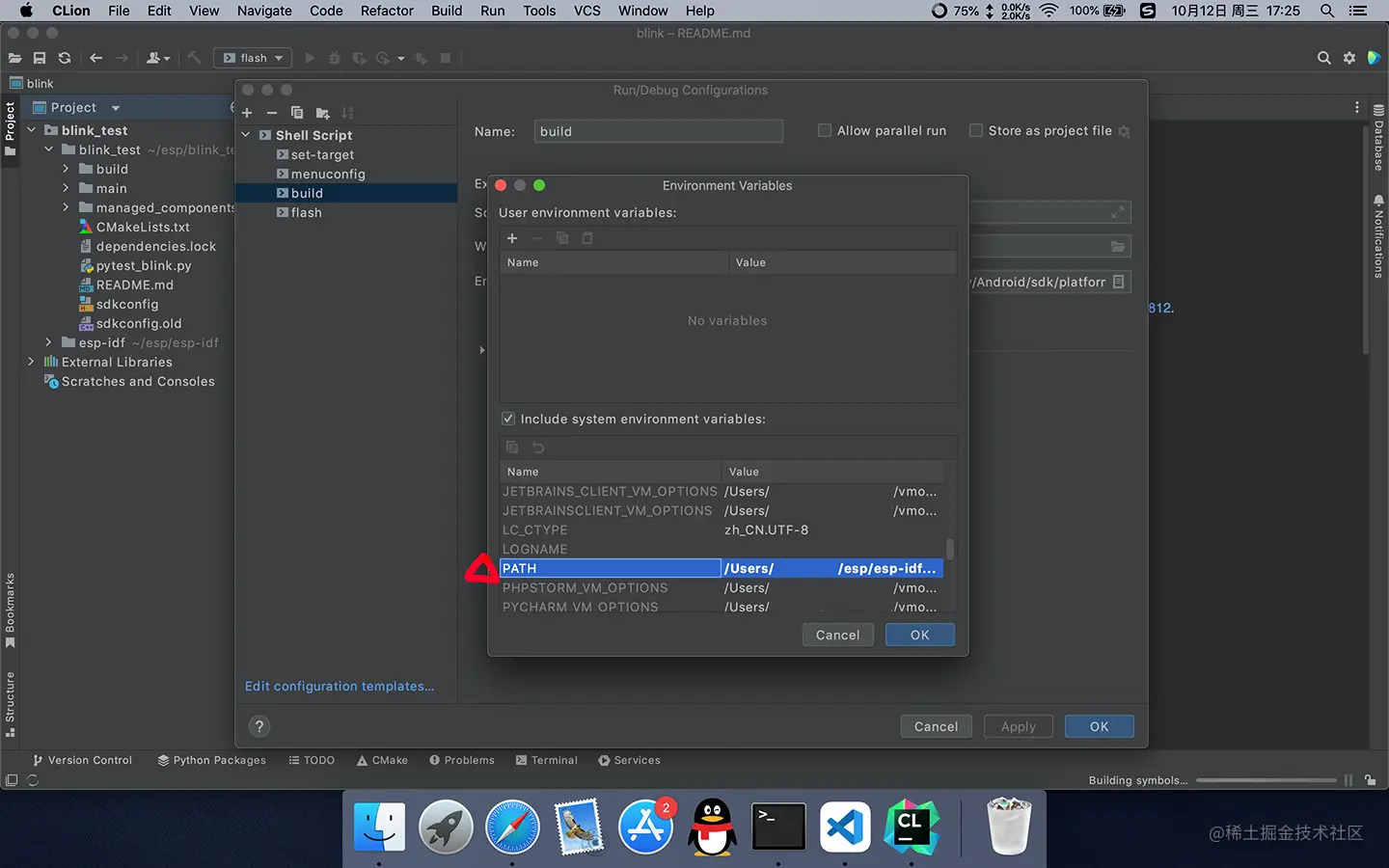1389x868 pixels.
Task: Launch Visual Studio Code from Dock
Action: (x=845, y=827)
